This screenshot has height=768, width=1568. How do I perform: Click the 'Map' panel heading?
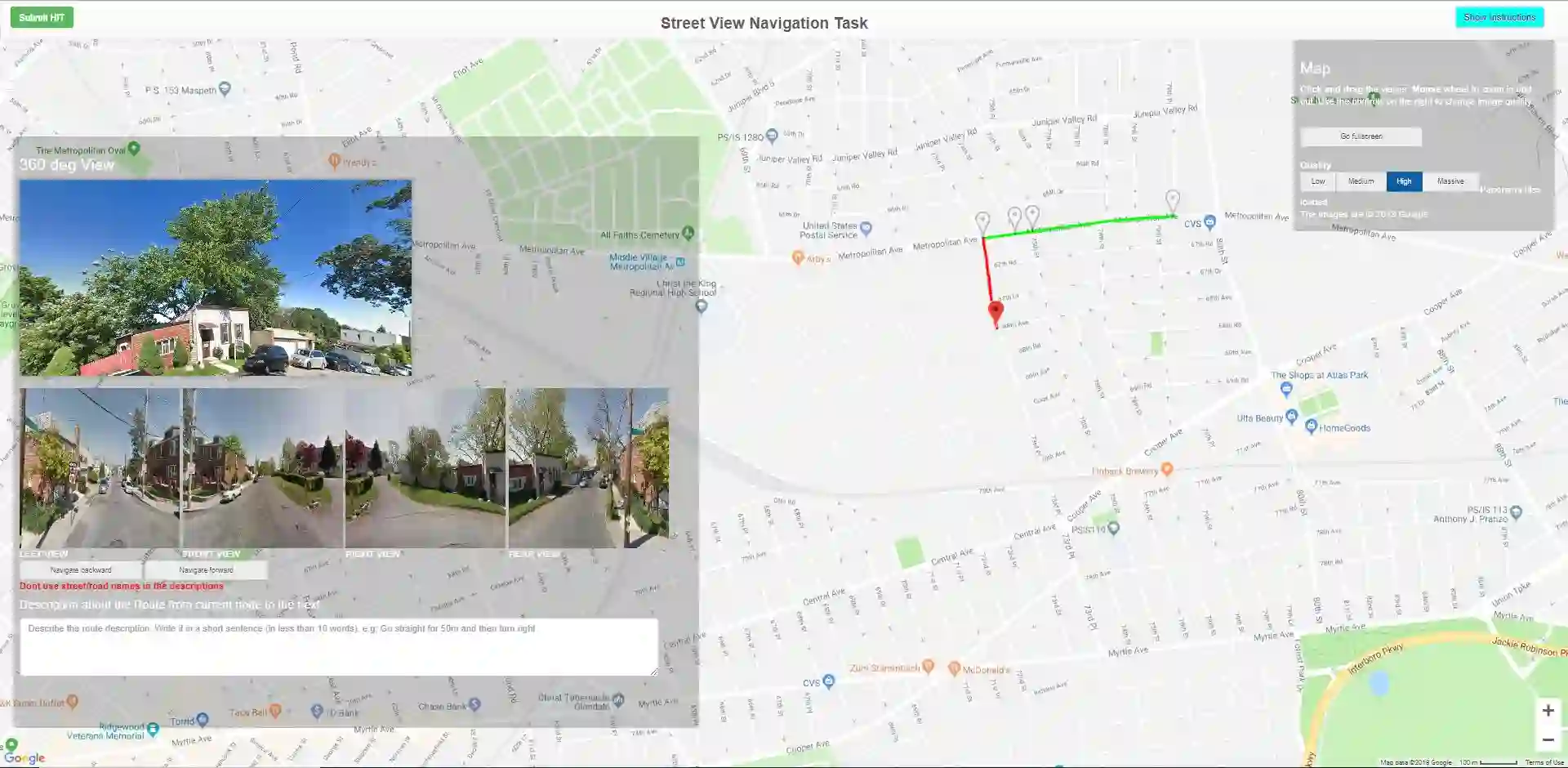coord(1315,69)
